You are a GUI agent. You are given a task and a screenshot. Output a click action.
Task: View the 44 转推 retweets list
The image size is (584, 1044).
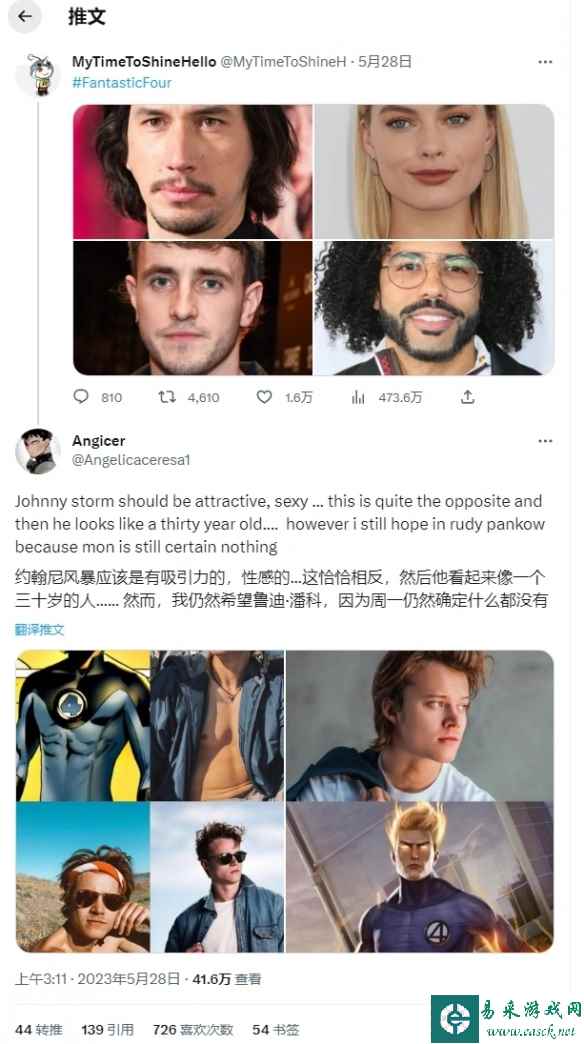click(41, 1029)
